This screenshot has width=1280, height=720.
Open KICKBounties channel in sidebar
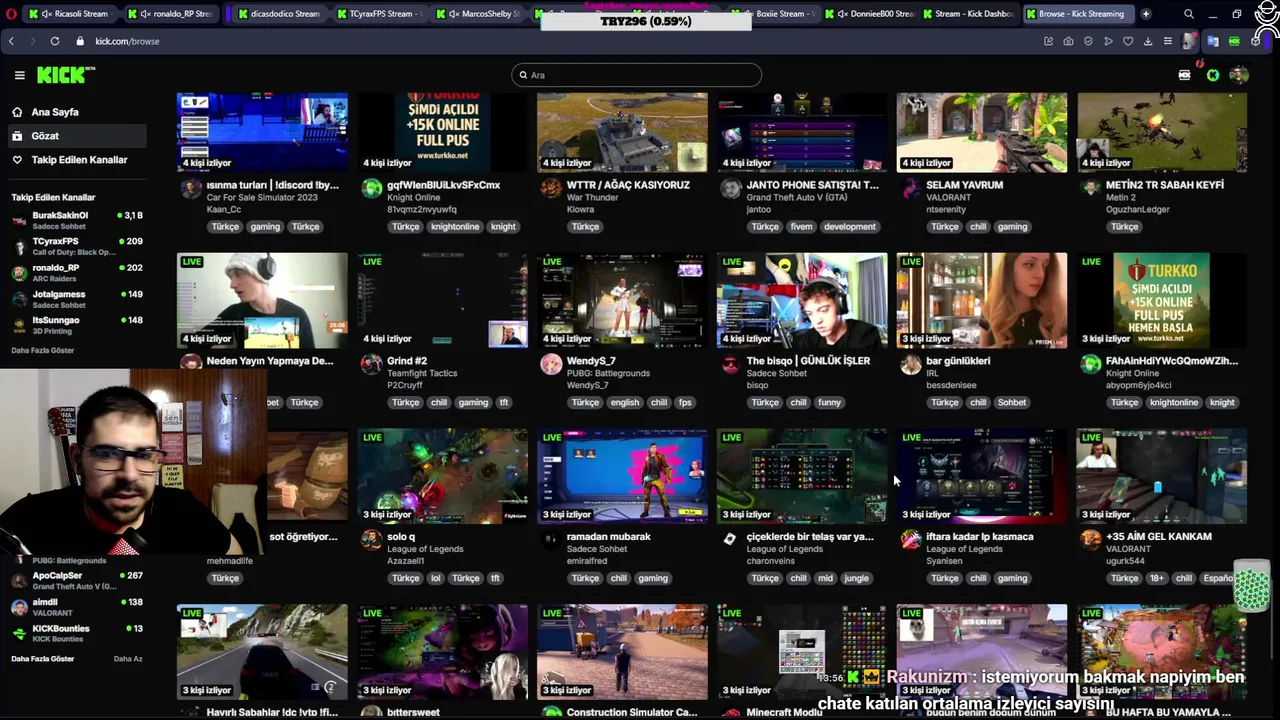click(78, 633)
